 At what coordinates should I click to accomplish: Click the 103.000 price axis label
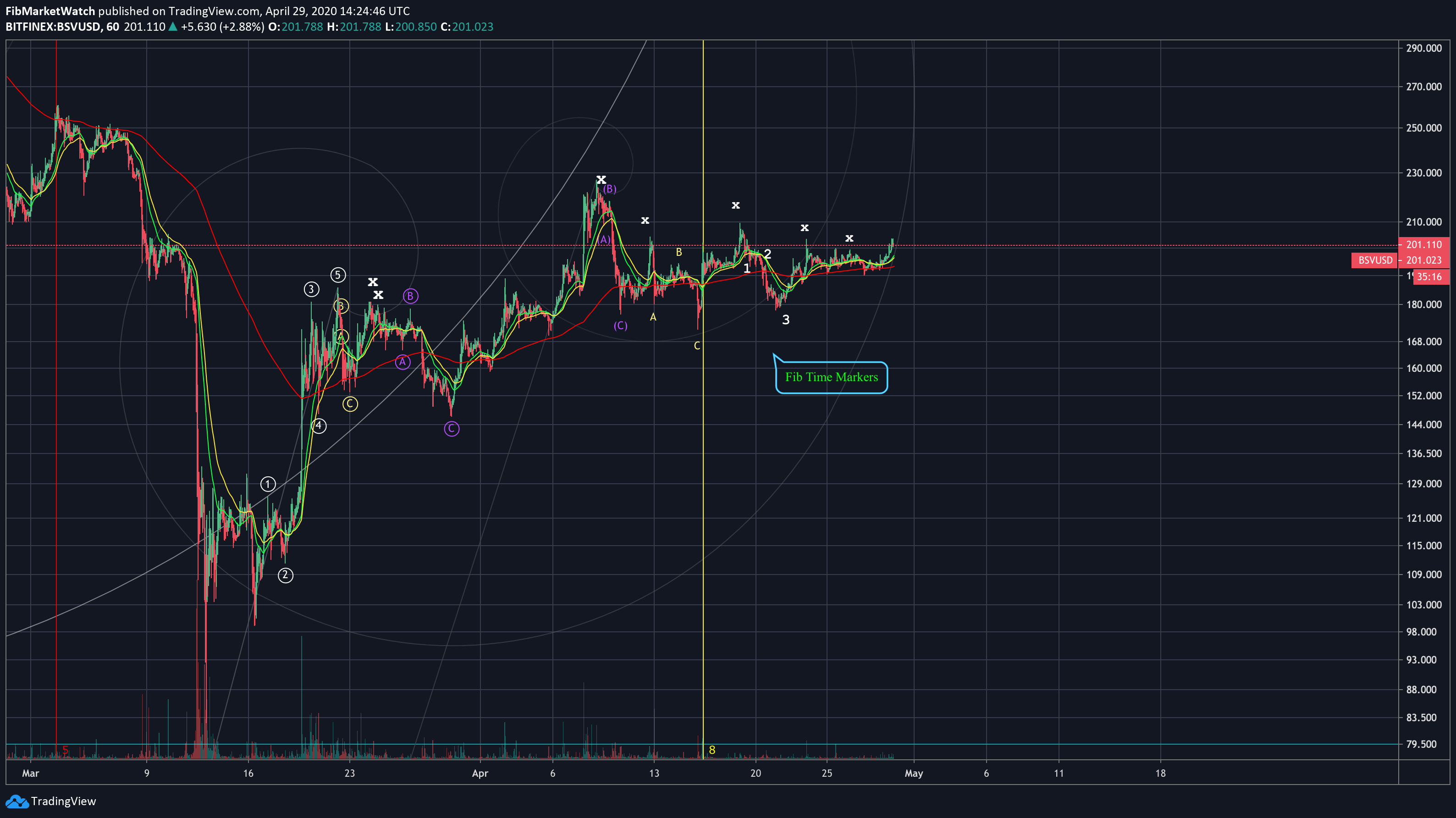[1424, 605]
